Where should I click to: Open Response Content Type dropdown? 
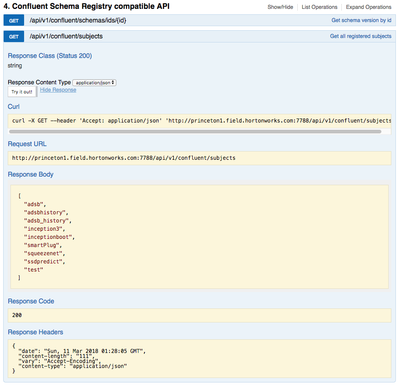point(94,82)
